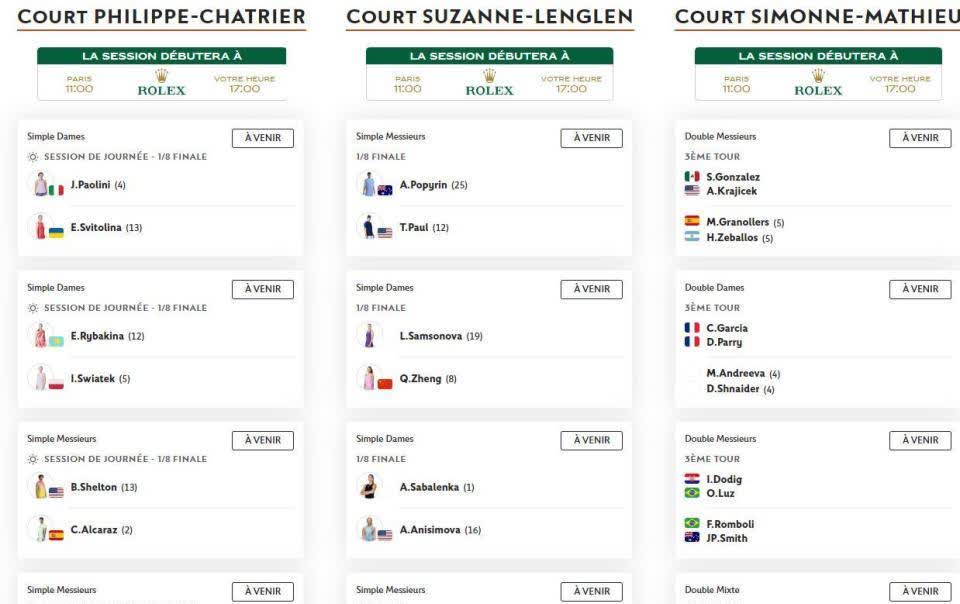Click the Spanish flag beside C.Alcaraz
Screen dimensions: 960x604
click(x=56, y=535)
